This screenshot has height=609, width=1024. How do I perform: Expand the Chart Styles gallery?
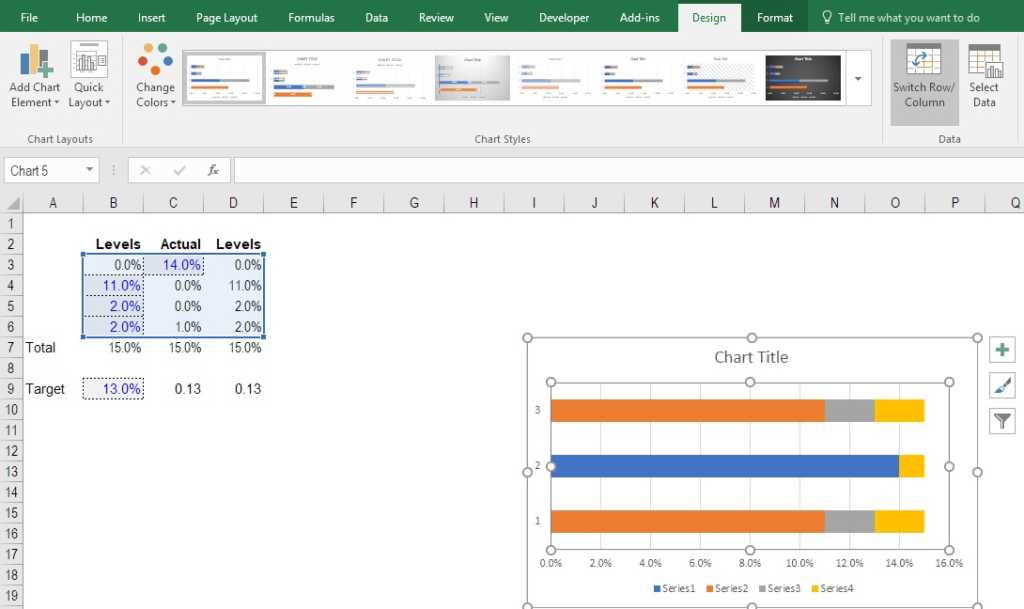(858, 77)
